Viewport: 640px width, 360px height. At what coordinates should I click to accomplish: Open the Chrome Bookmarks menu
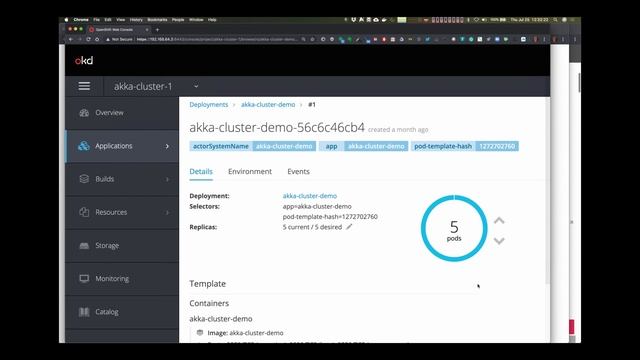[157, 20]
